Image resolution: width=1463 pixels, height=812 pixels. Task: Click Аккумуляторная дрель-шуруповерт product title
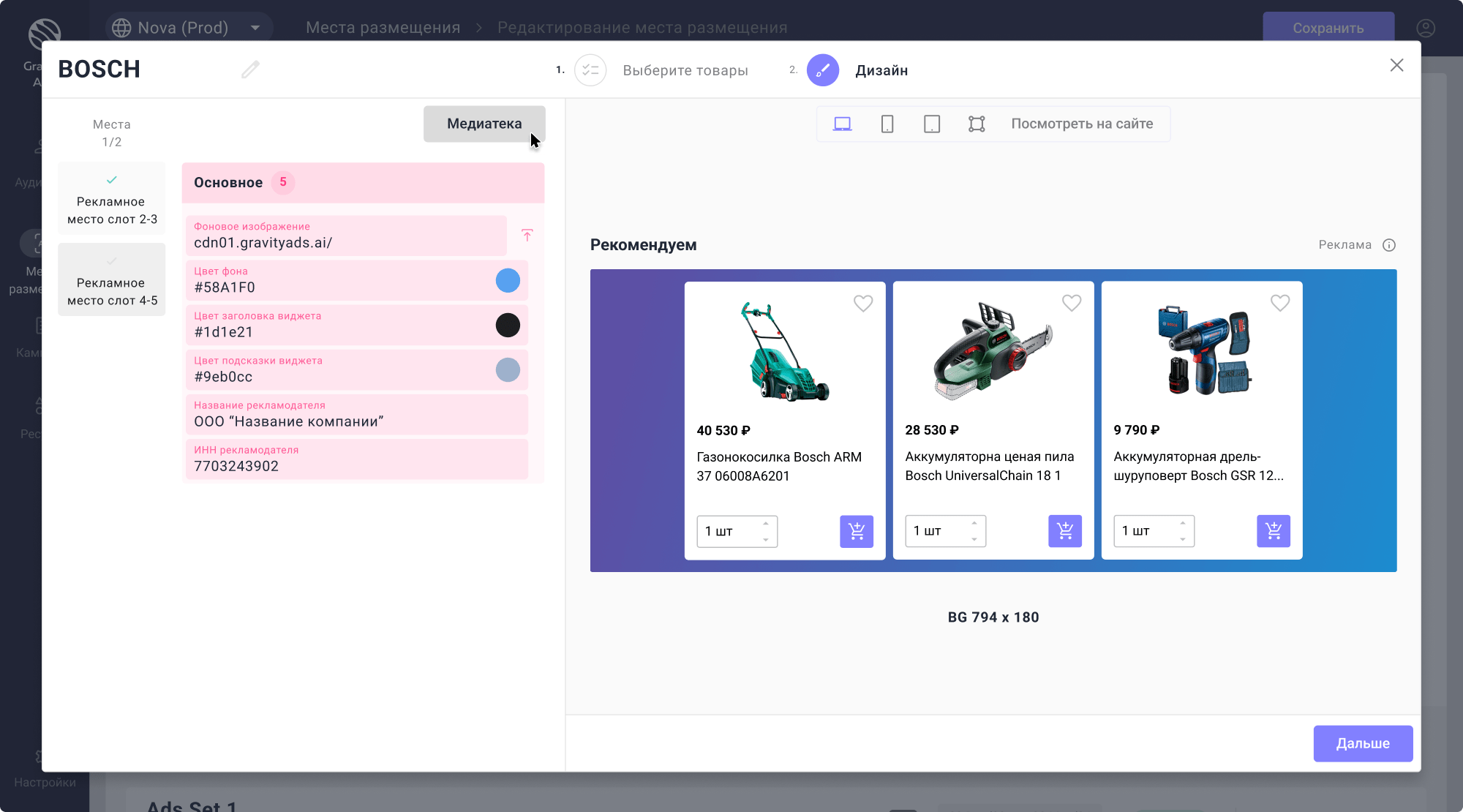[1198, 466]
